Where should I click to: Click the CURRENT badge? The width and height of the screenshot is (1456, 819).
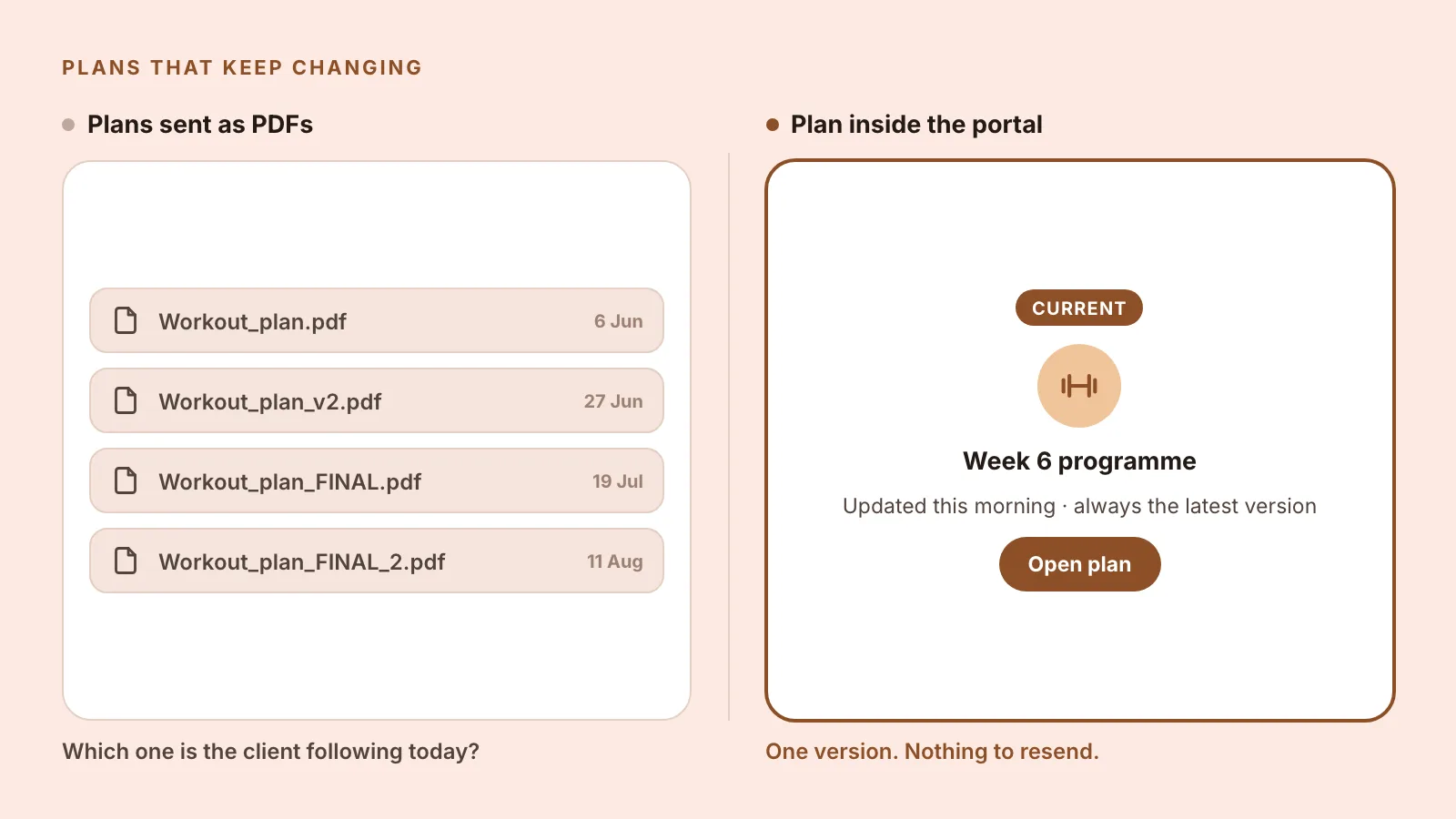point(1079,308)
